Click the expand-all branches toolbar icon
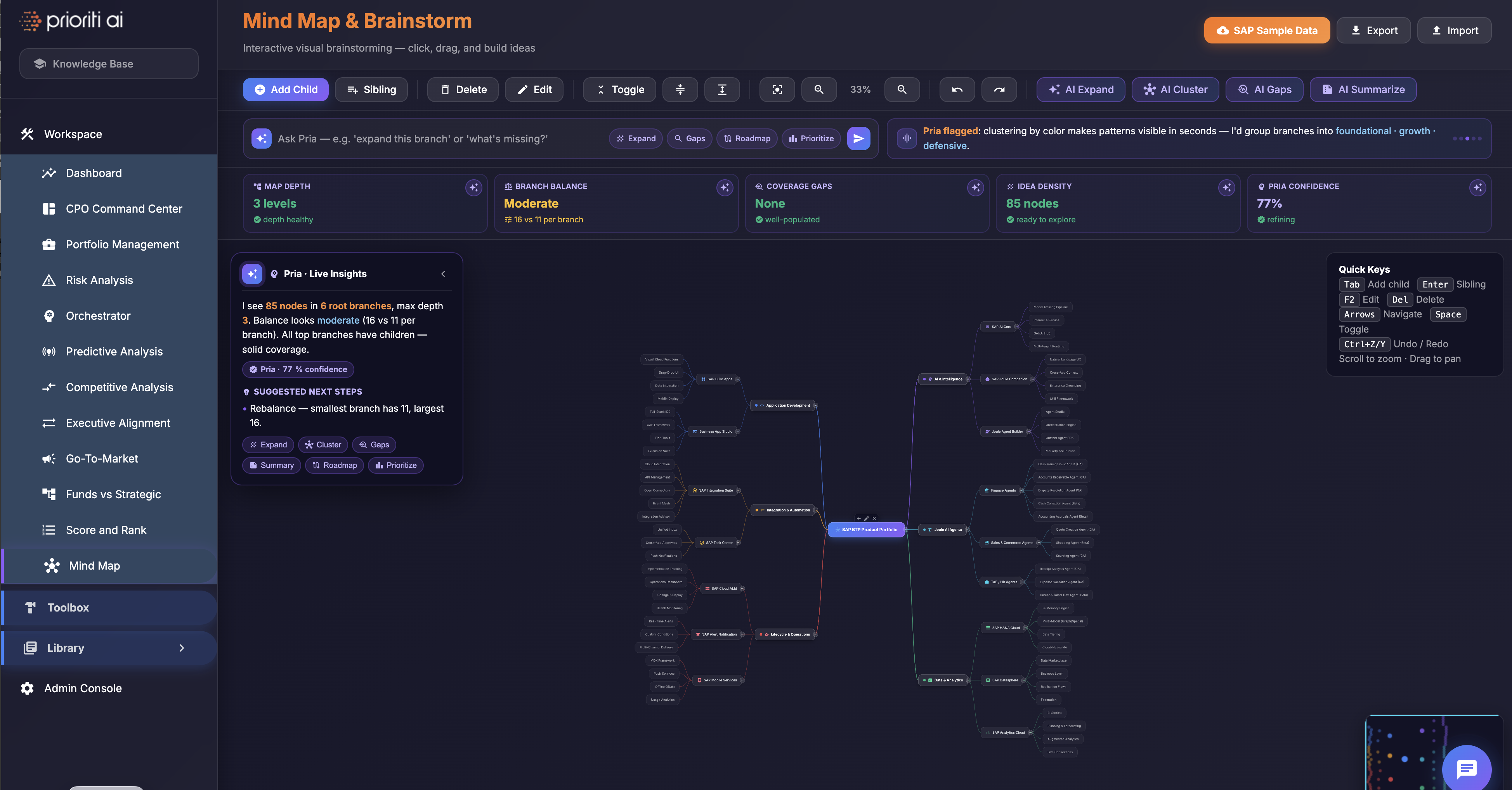The height and width of the screenshot is (790, 1512). [x=722, y=89]
